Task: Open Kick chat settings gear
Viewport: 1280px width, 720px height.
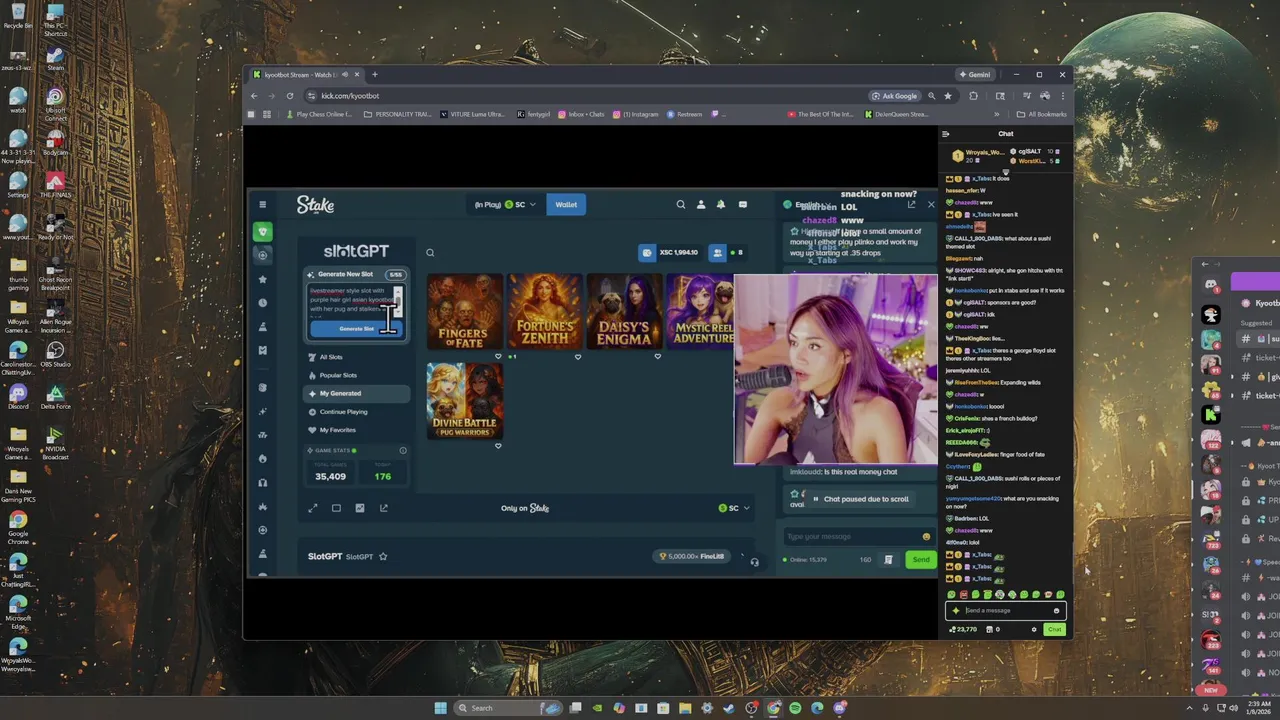Action: pos(1034,629)
